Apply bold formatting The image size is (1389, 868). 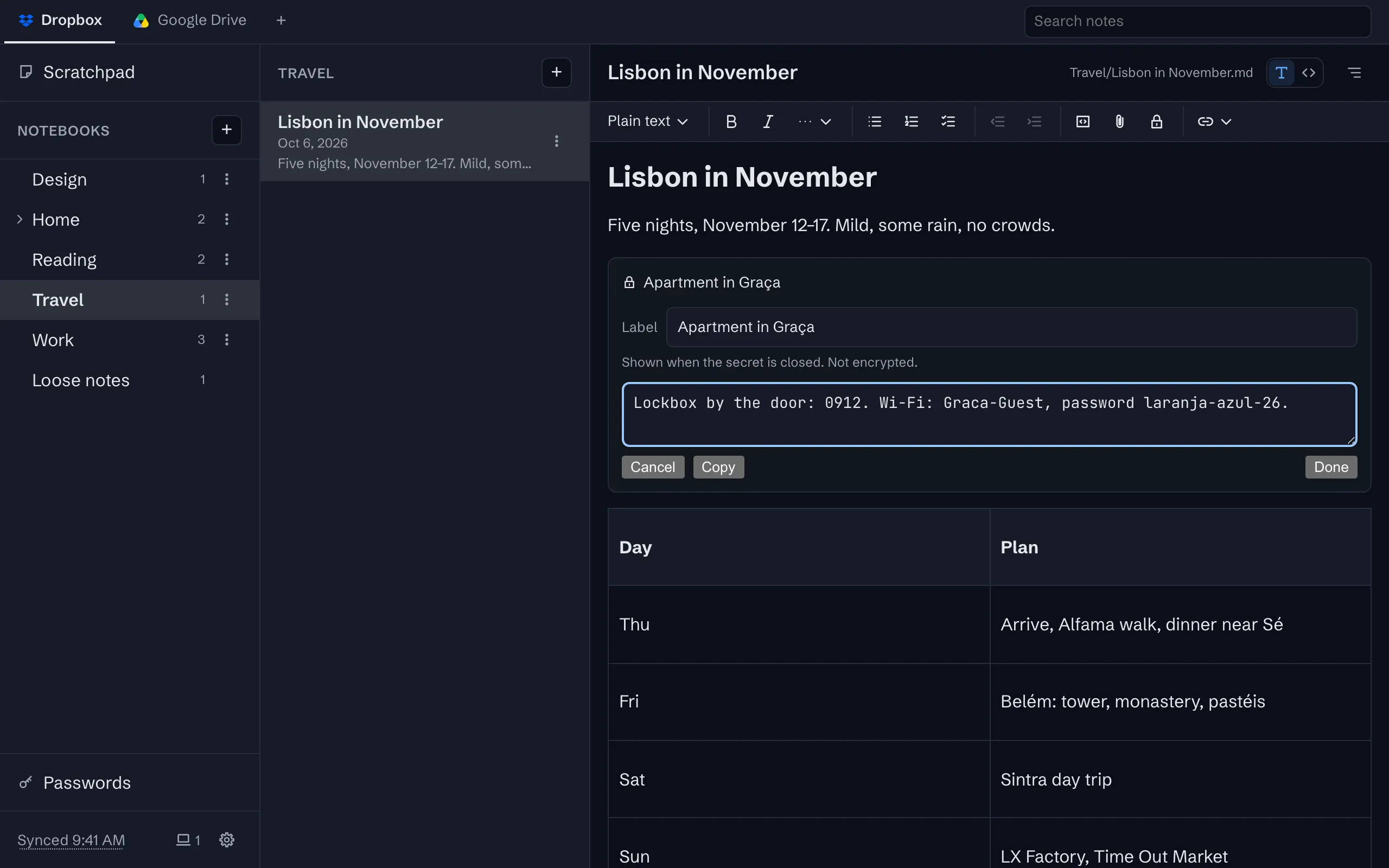tap(731, 121)
